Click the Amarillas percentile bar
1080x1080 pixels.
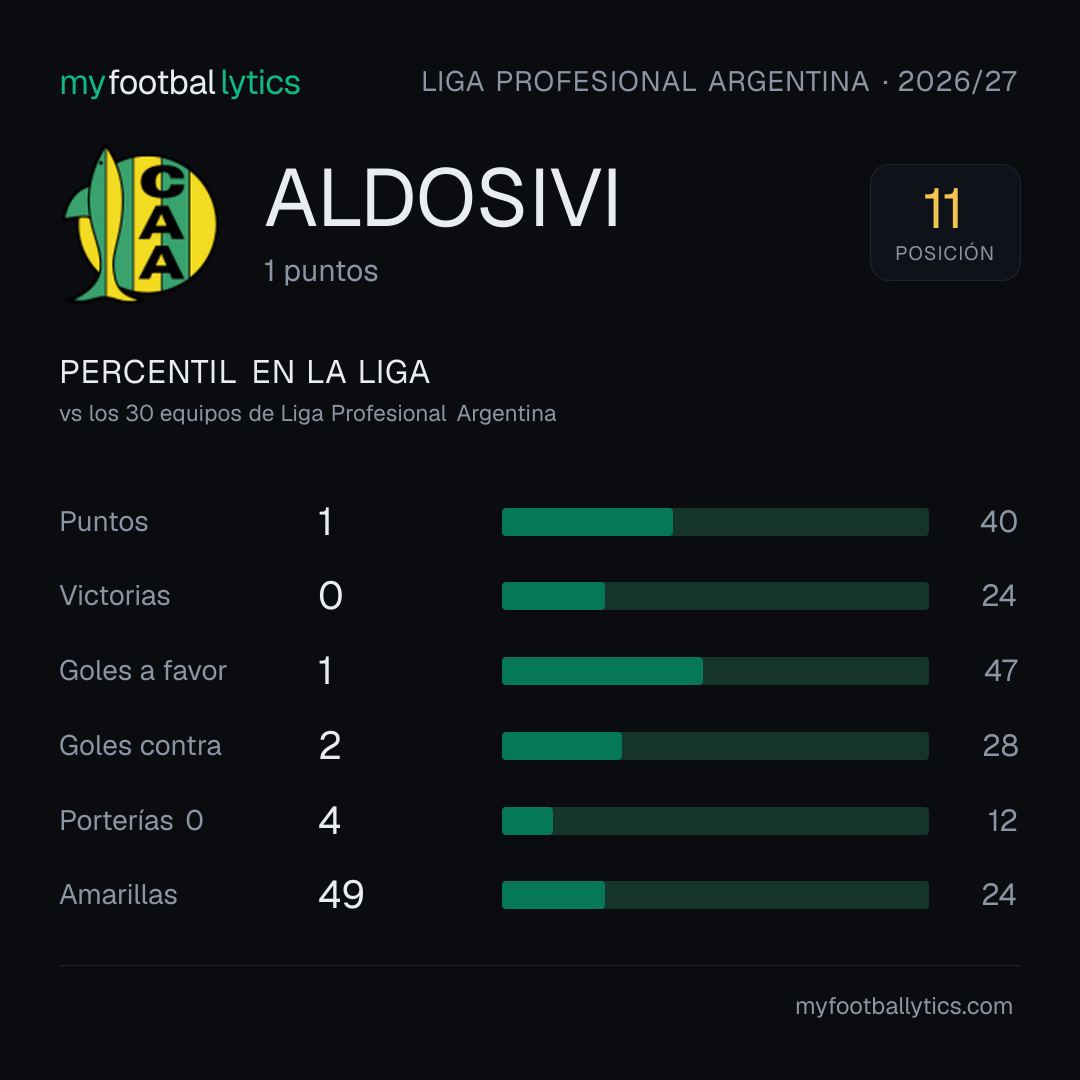715,895
